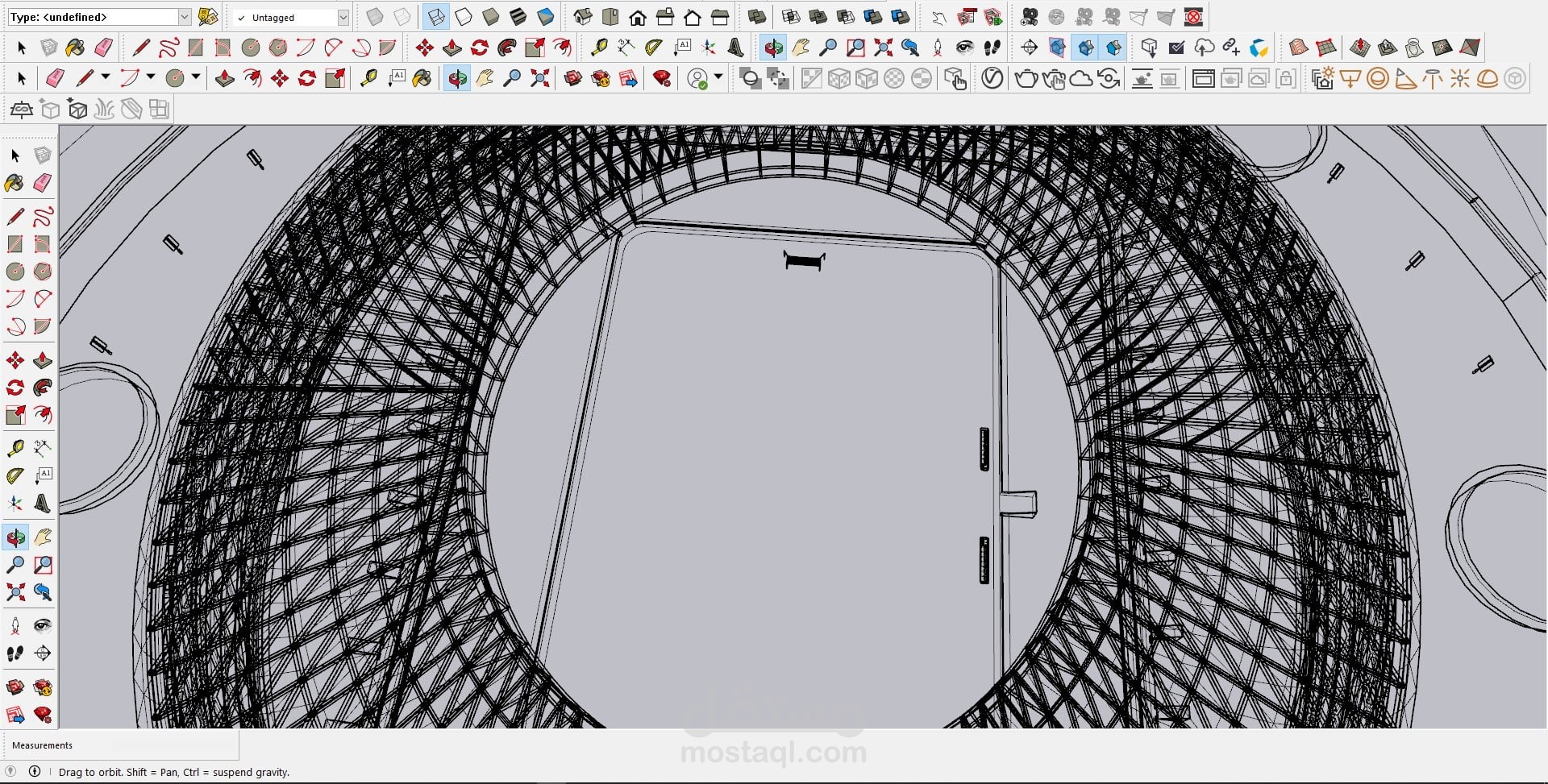Screen dimensions: 1548x784
Task: Activate the Interact dynamic component tool
Action: [x=938, y=16]
